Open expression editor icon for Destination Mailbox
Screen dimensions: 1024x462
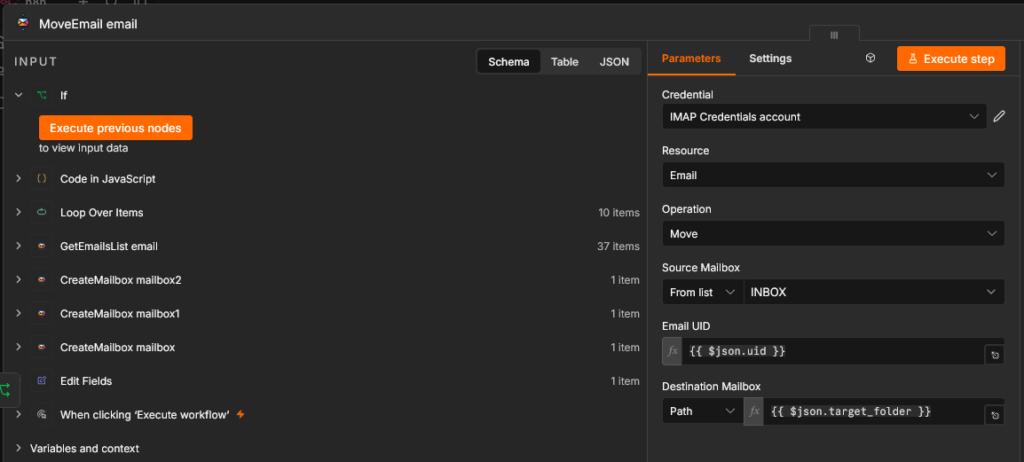pos(995,415)
